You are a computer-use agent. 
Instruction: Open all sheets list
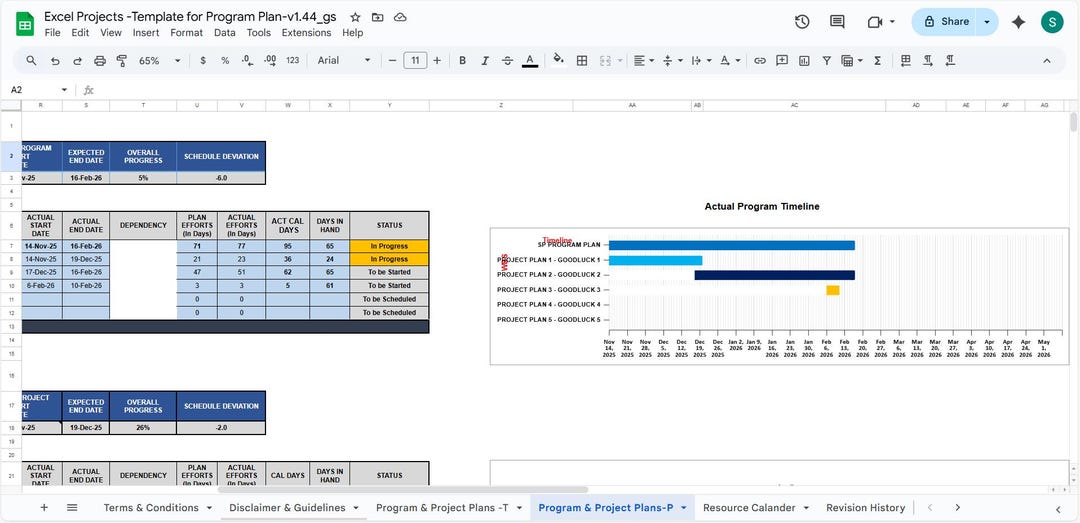click(x=72, y=508)
